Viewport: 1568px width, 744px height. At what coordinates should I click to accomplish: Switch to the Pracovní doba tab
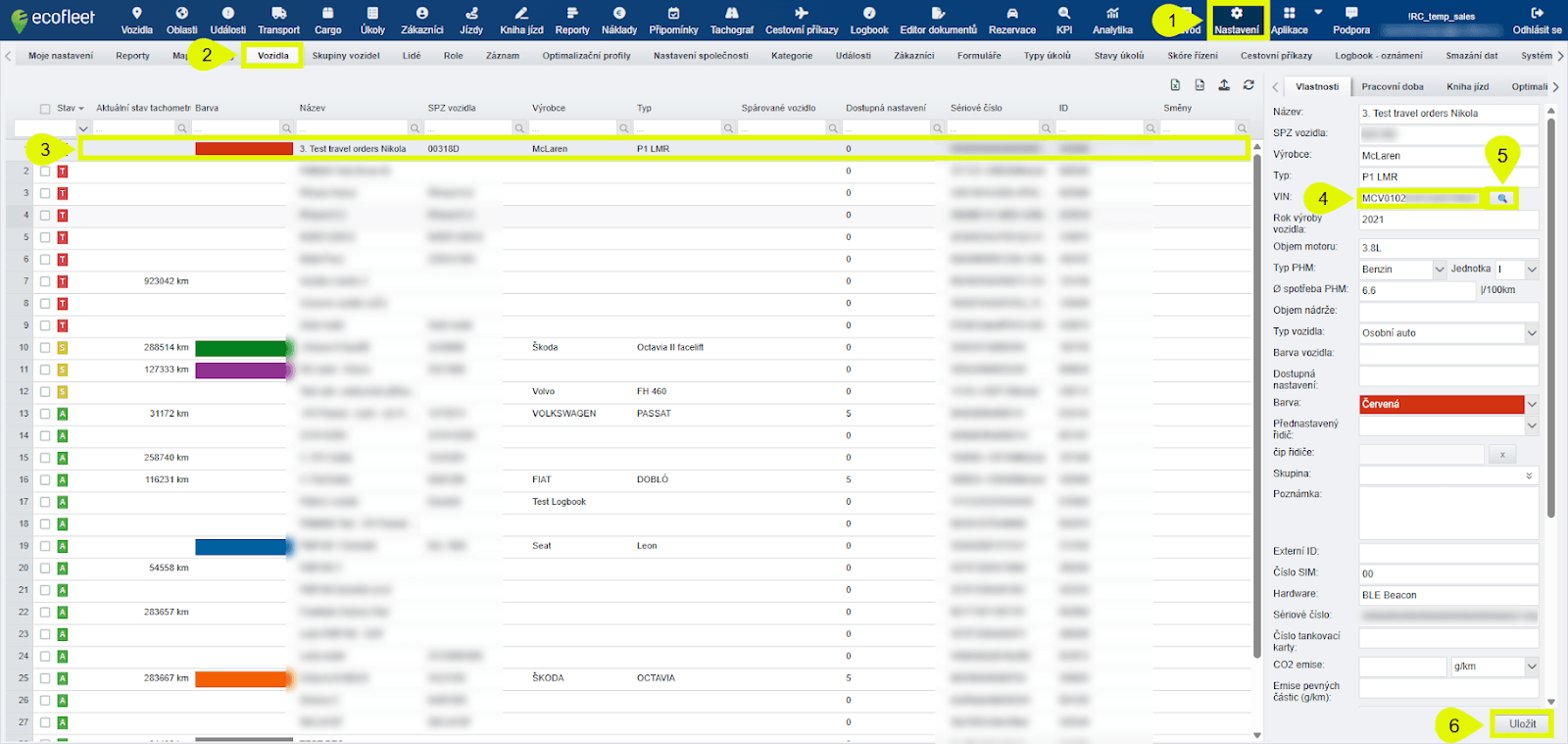click(1392, 87)
